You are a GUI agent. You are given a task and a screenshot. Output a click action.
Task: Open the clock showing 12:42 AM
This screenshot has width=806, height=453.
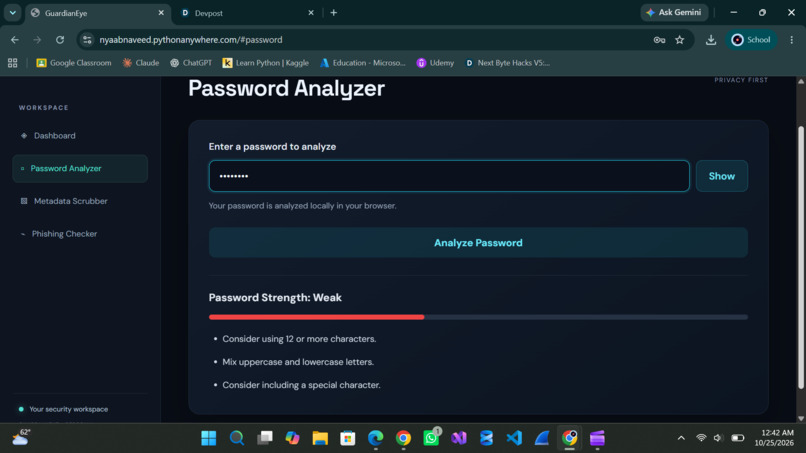coord(774,438)
